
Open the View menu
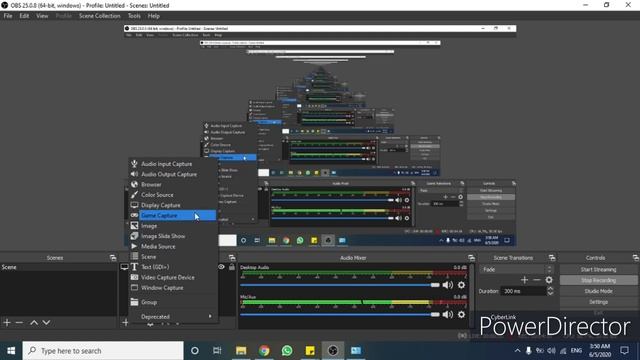(x=42, y=16)
